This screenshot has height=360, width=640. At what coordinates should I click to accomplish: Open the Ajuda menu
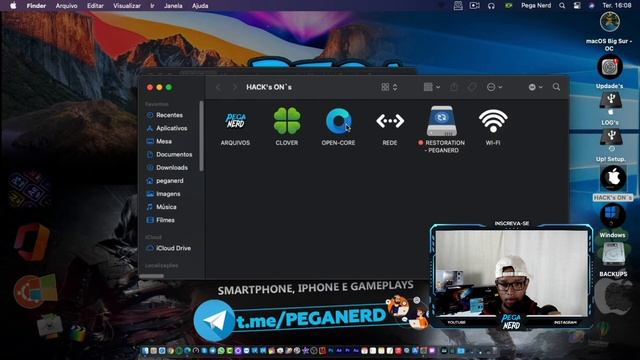coord(200,6)
